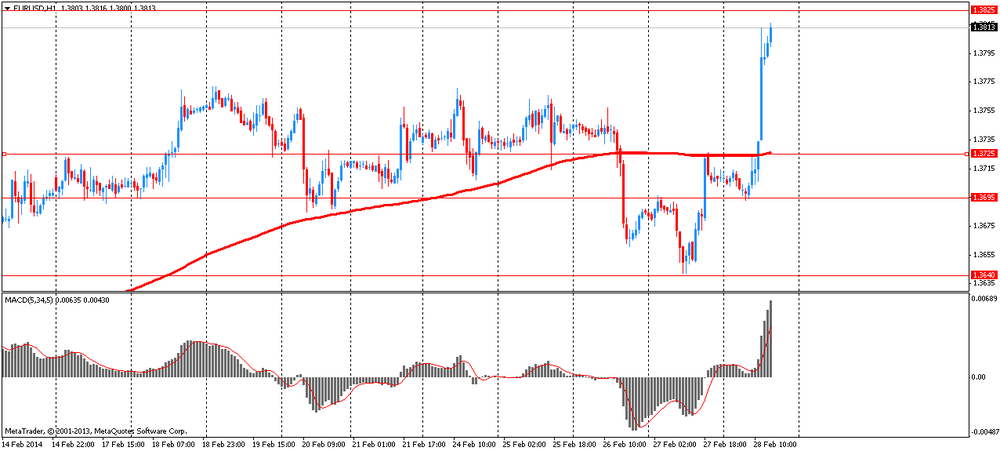
Task: Click the MetaTrader copyright notice text
Action: click(x=96, y=431)
